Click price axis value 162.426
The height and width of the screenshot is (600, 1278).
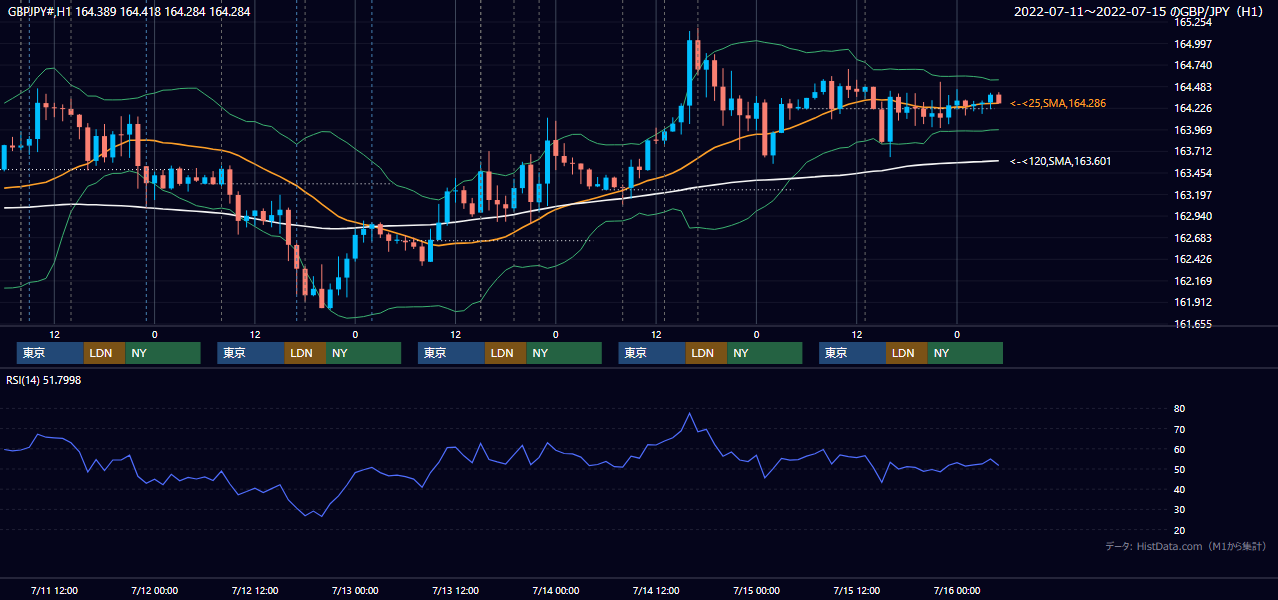[x=1193, y=260]
